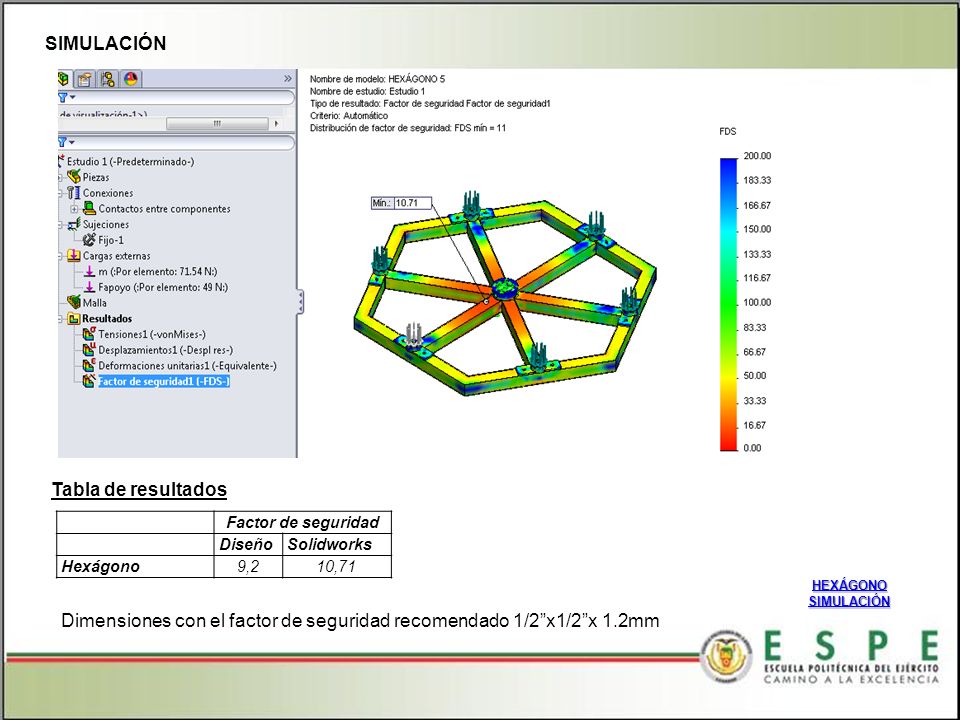The height and width of the screenshot is (720, 960).
Task: Click legend value 0.00
Action: point(752,448)
